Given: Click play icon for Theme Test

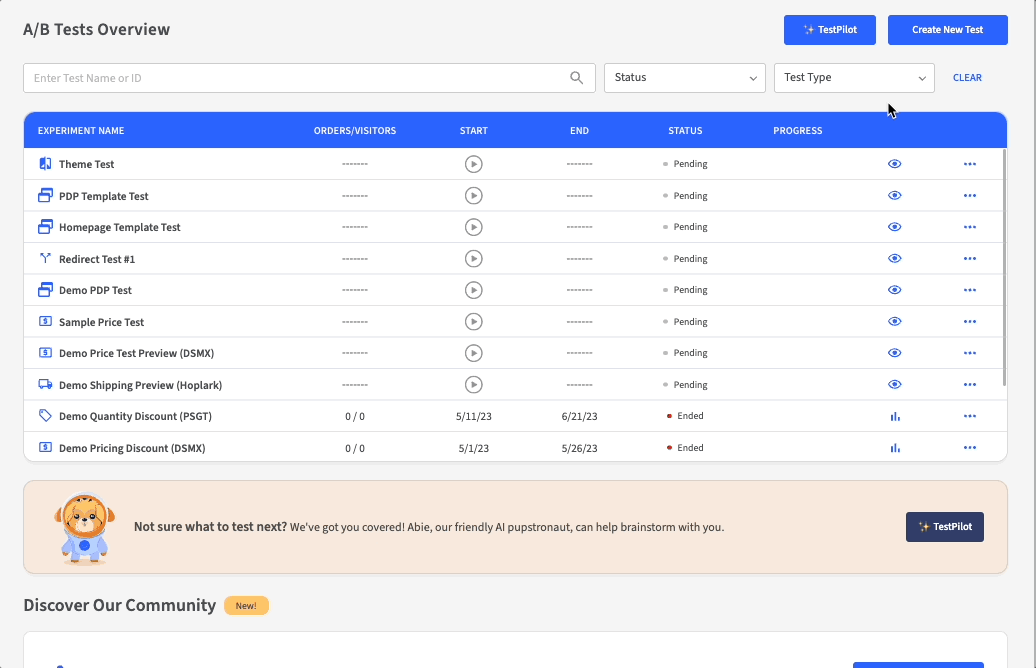Looking at the screenshot, I should (474, 164).
